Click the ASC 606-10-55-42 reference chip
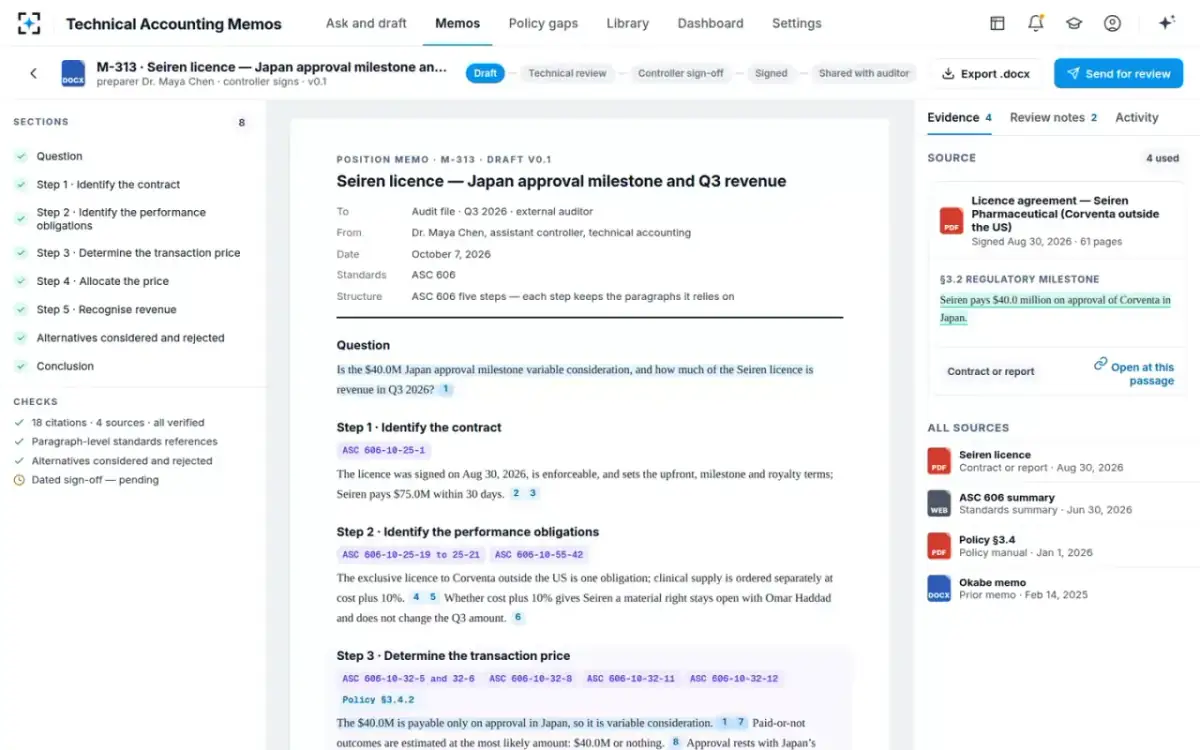 coord(539,555)
